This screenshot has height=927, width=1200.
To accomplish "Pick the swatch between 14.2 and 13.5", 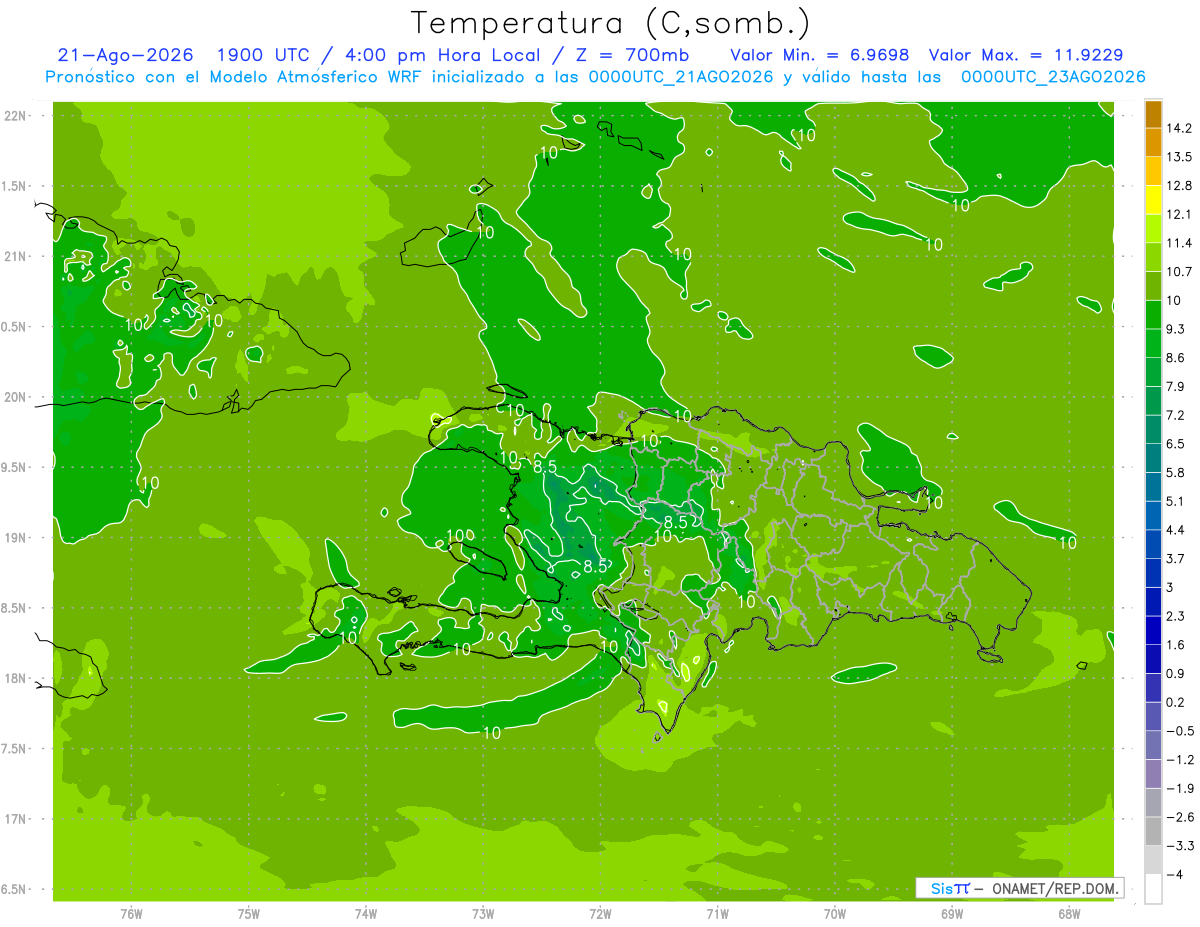I will [1153, 143].
